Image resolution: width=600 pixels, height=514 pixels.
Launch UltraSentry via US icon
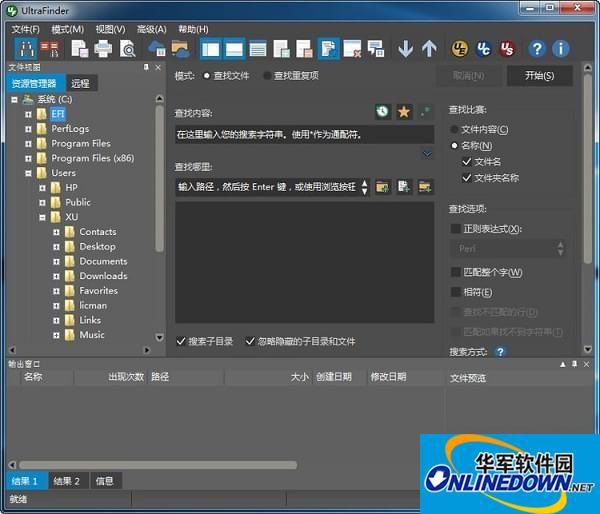(507, 49)
